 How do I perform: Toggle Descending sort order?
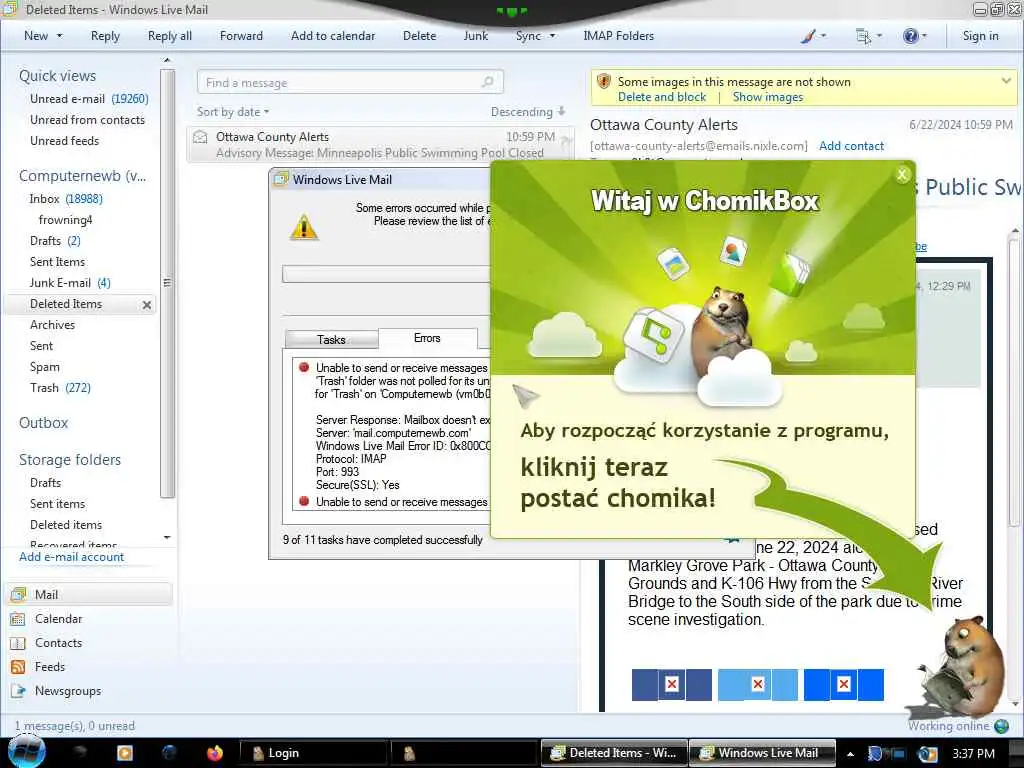(x=528, y=112)
